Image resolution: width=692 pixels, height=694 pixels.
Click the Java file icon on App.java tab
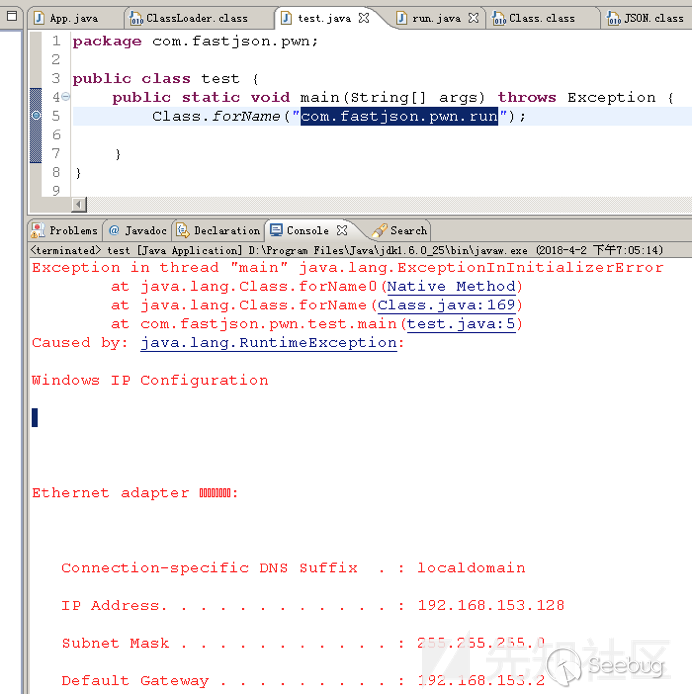(39, 19)
